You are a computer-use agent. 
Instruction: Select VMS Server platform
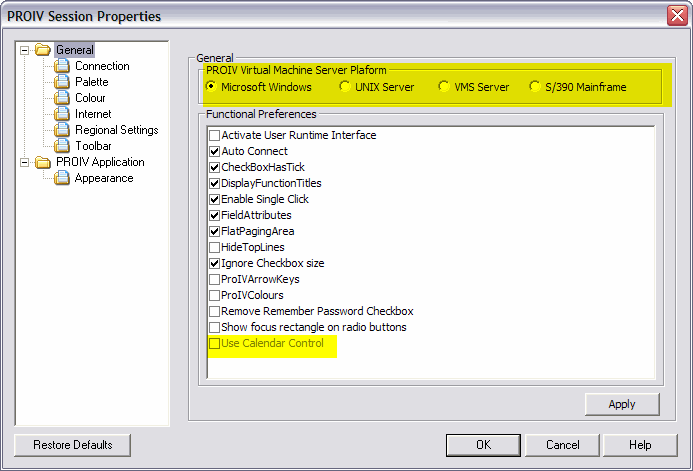(x=444, y=87)
